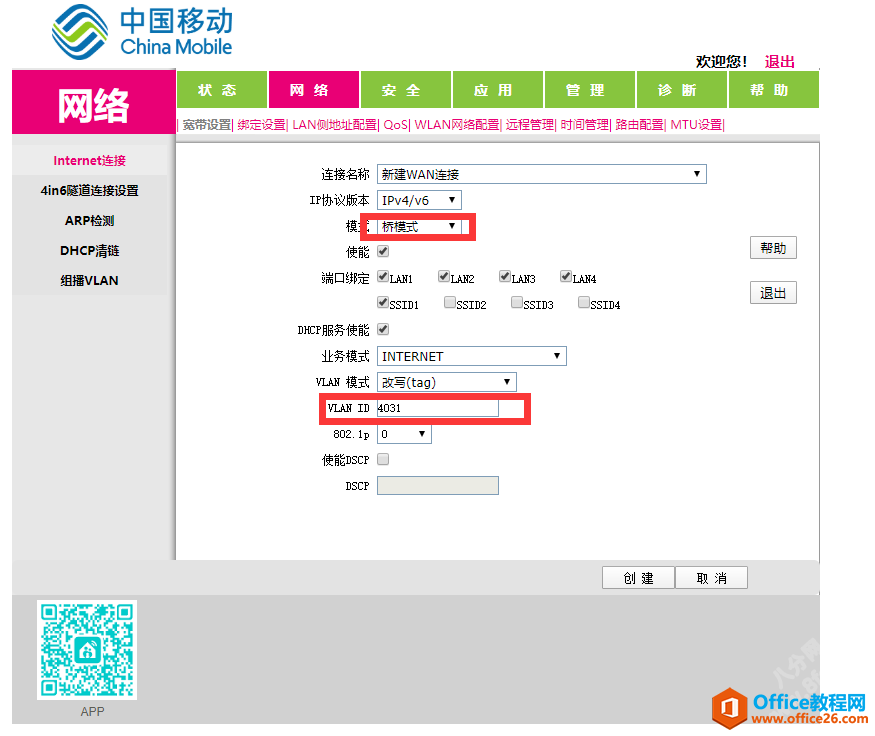Select Internet连接 in the sidebar

coord(89,160)
